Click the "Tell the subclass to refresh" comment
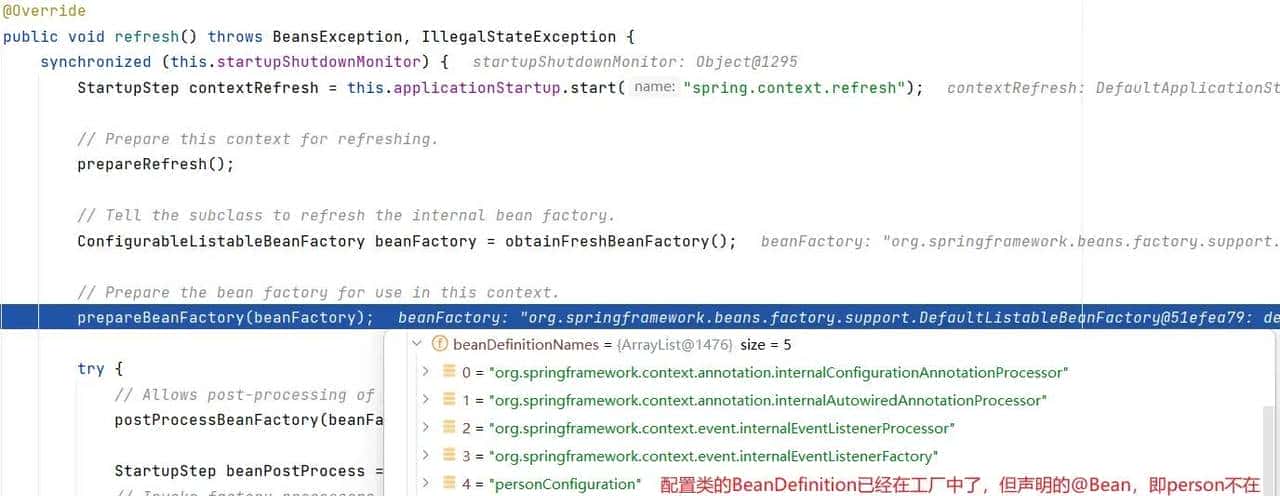The height and width of the screenshot is (496, 1280). (346, 215)
